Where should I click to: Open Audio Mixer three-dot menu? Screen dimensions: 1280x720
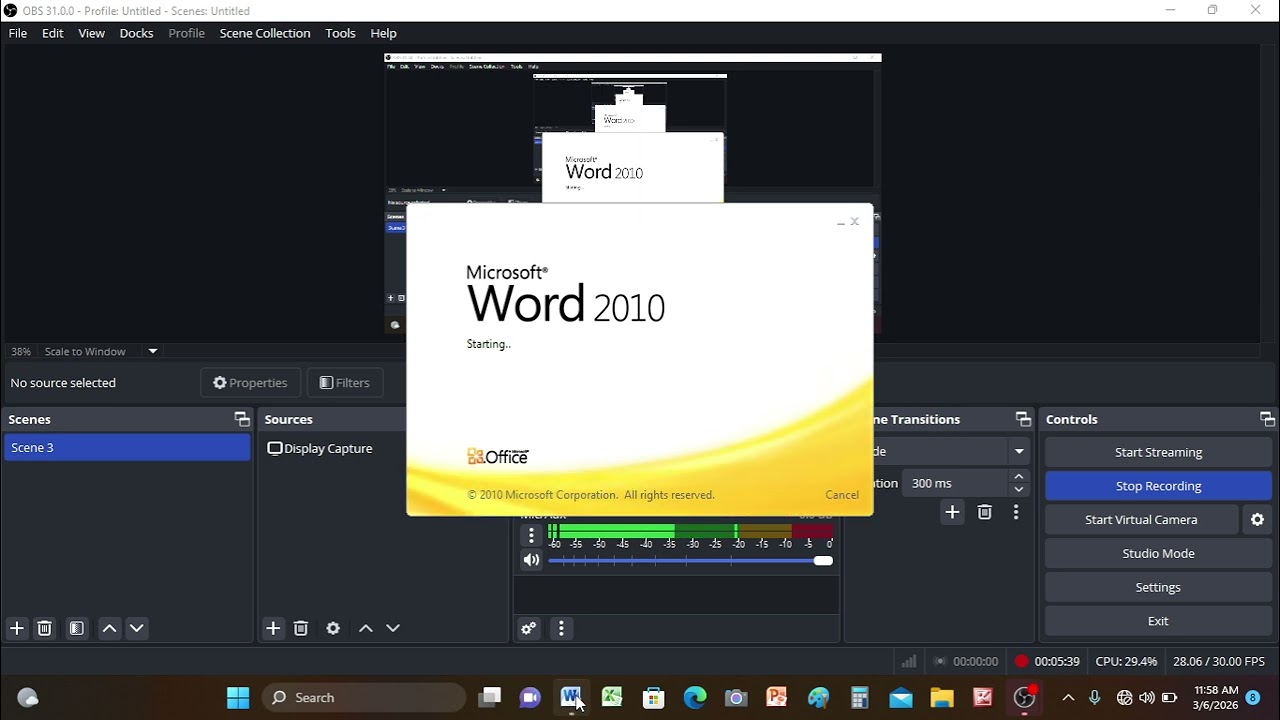[561, 628]
